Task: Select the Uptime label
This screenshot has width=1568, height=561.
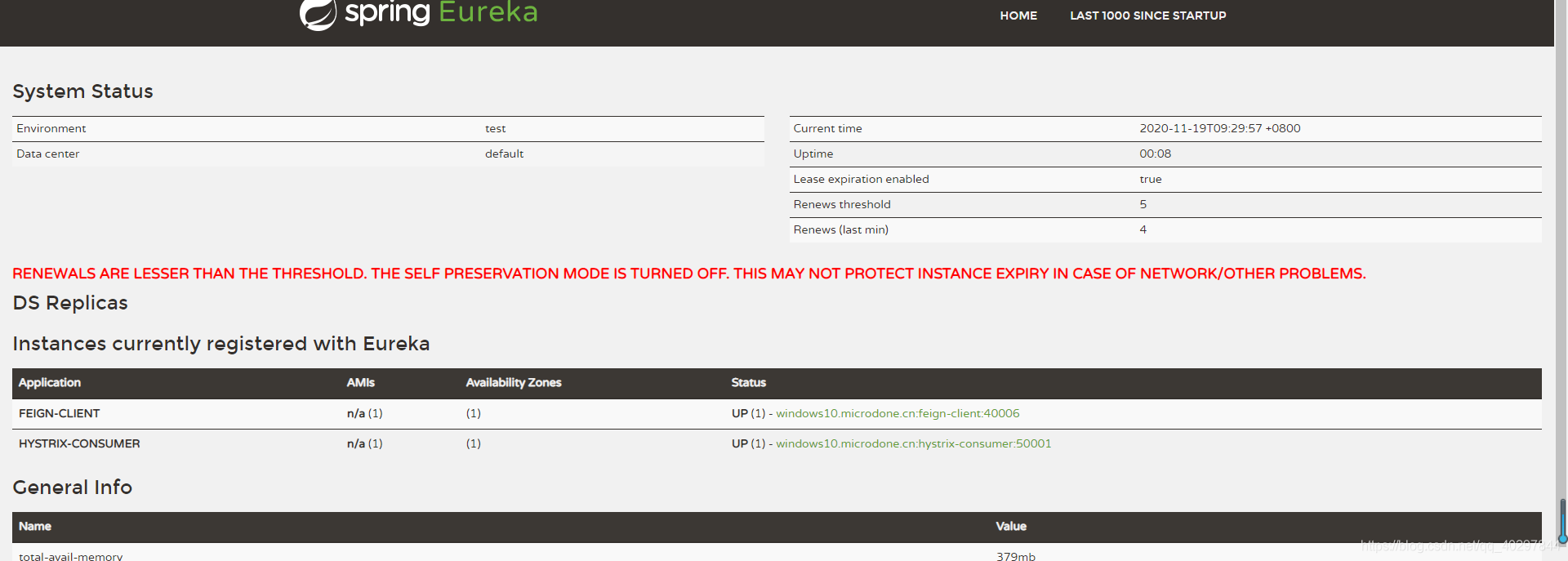Action: [813, 154]
